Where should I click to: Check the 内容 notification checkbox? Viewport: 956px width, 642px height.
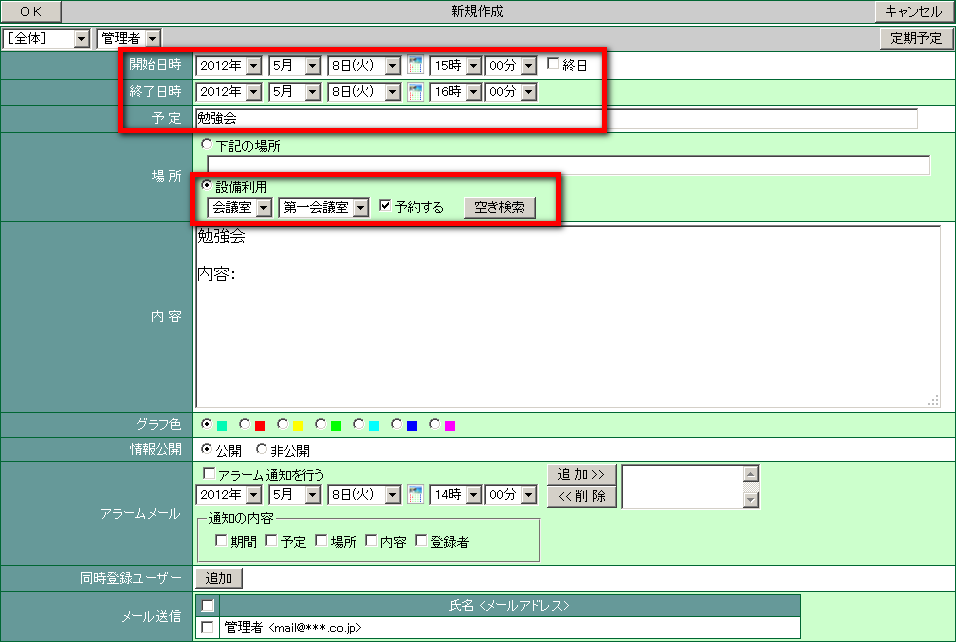click(371, 540)
